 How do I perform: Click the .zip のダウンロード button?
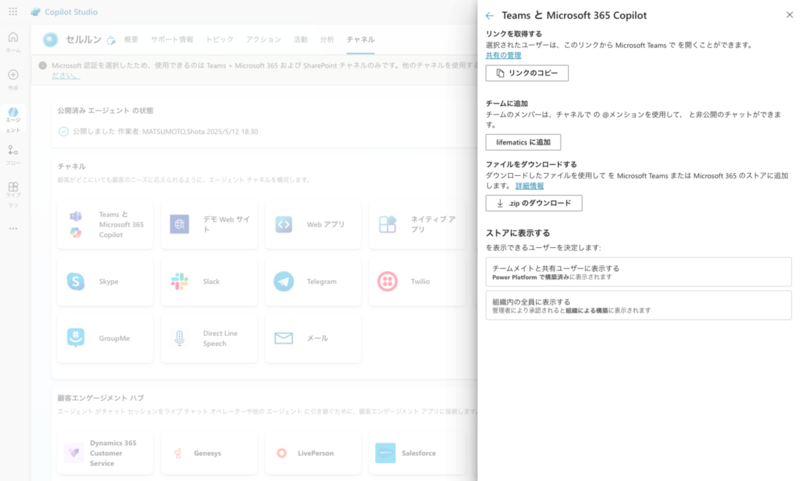point(534,203)
